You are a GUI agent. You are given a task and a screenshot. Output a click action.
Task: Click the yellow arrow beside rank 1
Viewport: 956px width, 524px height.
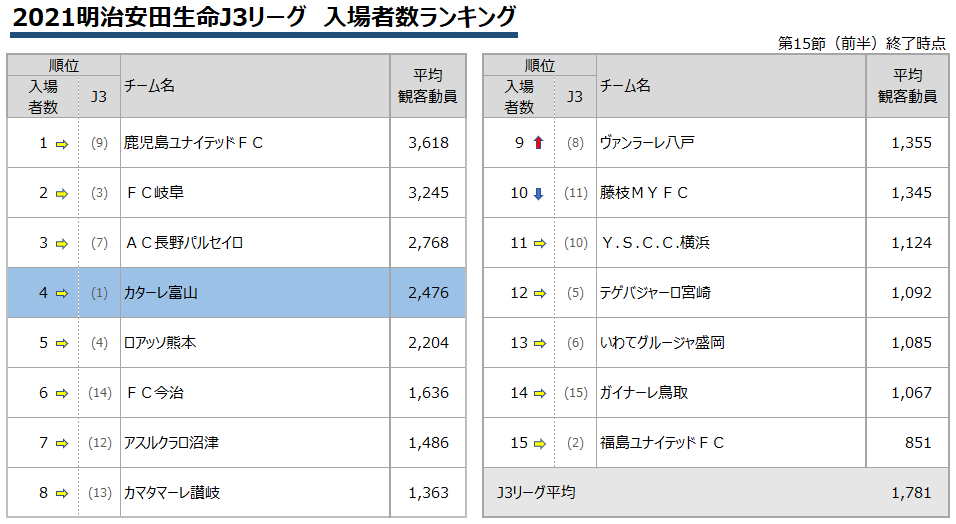coord(62,145)
